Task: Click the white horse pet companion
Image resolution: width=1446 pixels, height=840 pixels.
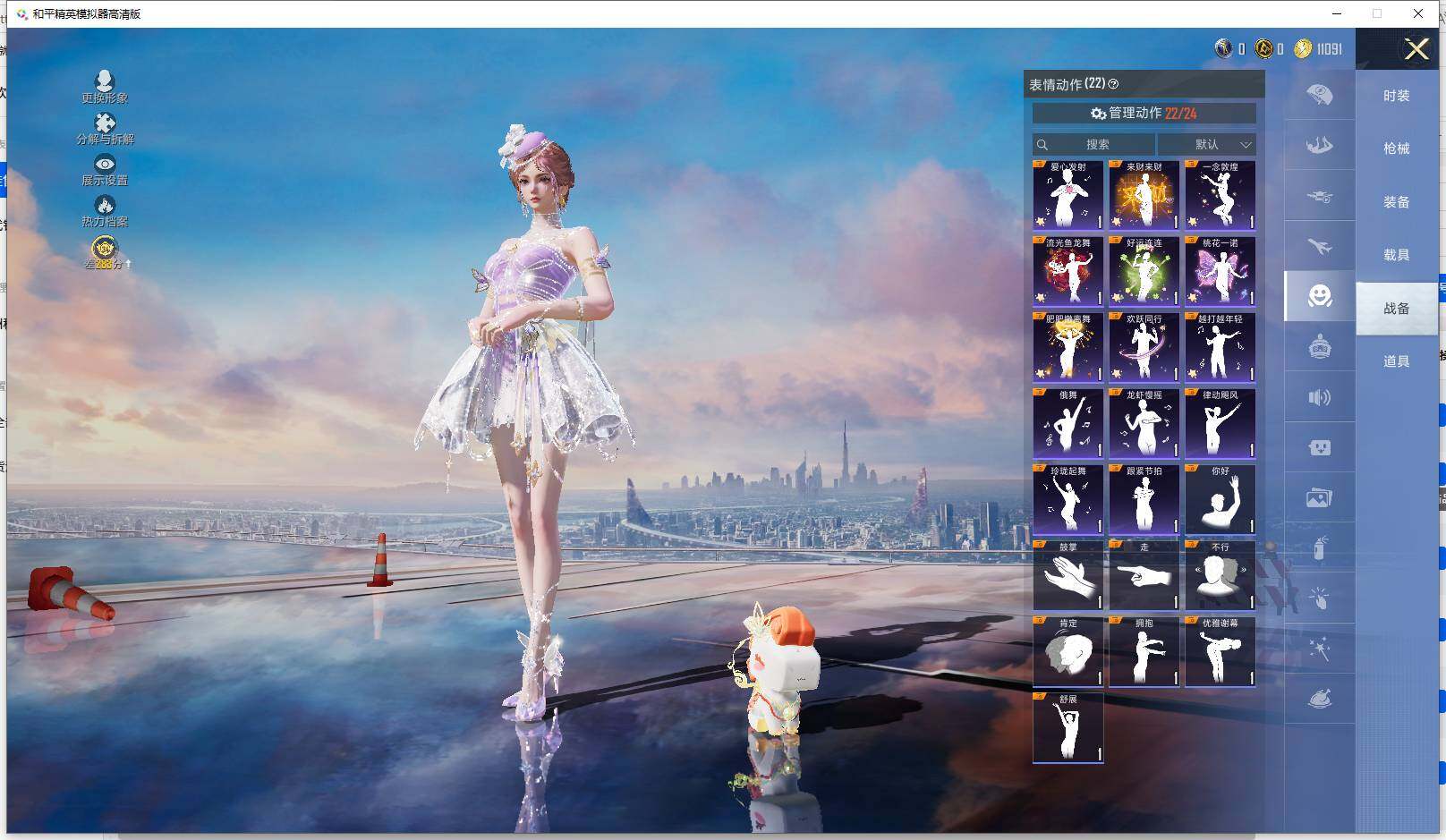Action: [x=774, y=669]
